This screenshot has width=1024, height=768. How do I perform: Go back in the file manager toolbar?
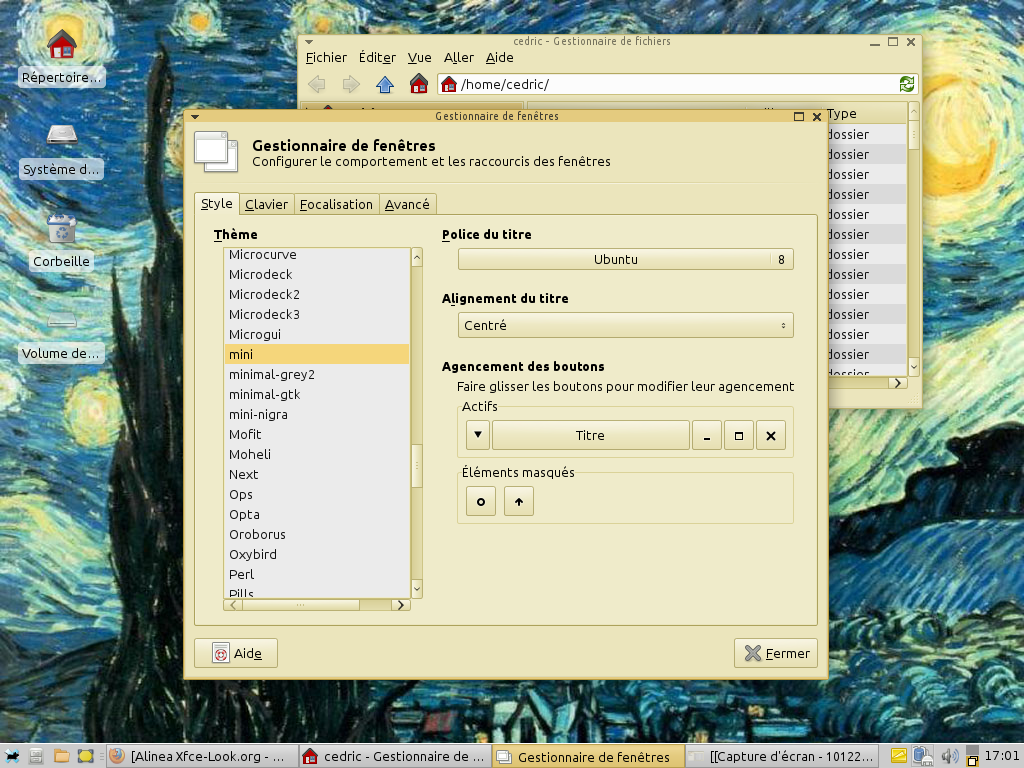(317, 84)
